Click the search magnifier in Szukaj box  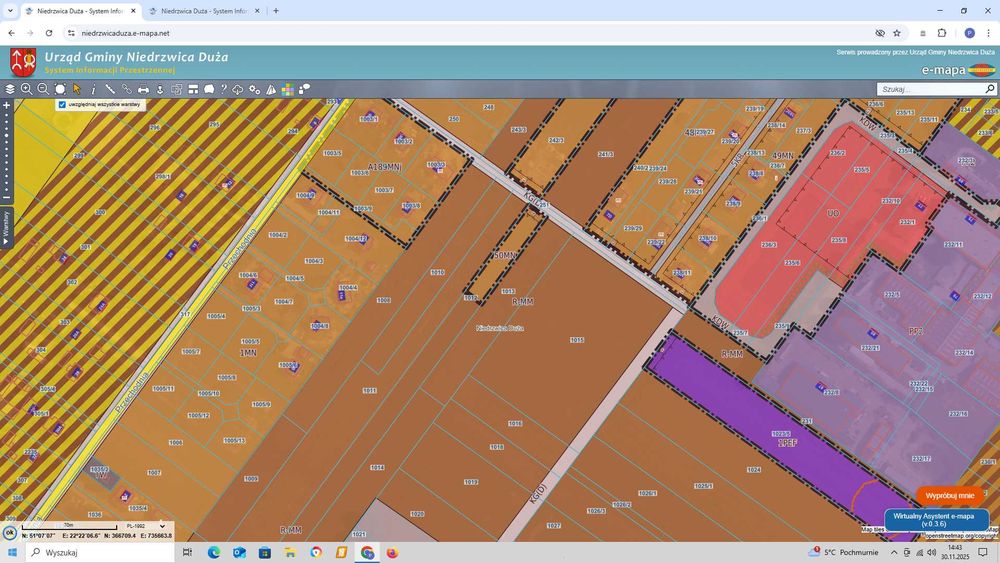(x=990, y=89)
